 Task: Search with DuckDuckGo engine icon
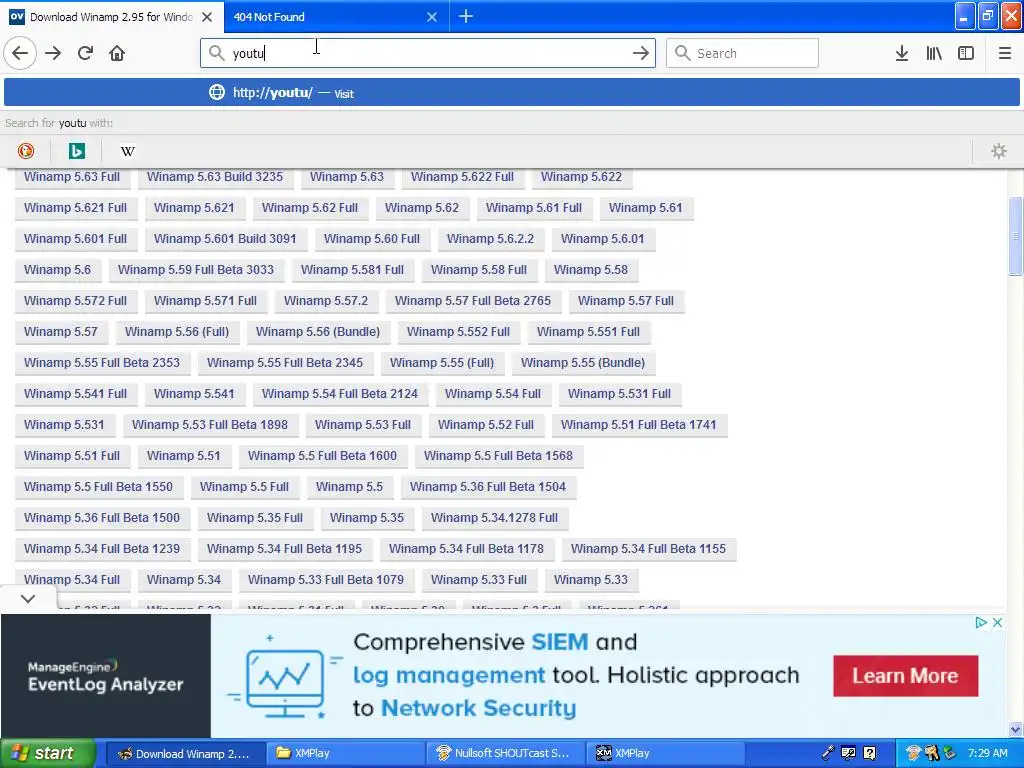click(x=25, y=152)
